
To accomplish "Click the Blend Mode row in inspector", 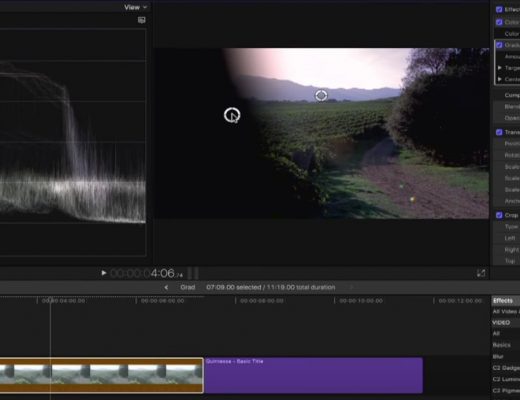I will click(507, 107).
